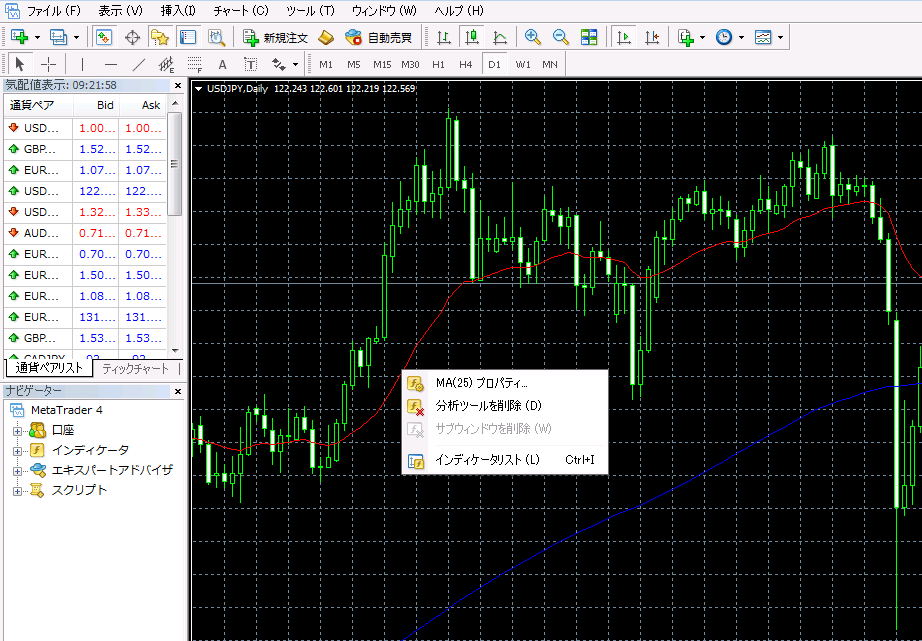Viewport: 922px width, 641px height.
Task: Toggle chart shift
Action: tap(652, 37)
